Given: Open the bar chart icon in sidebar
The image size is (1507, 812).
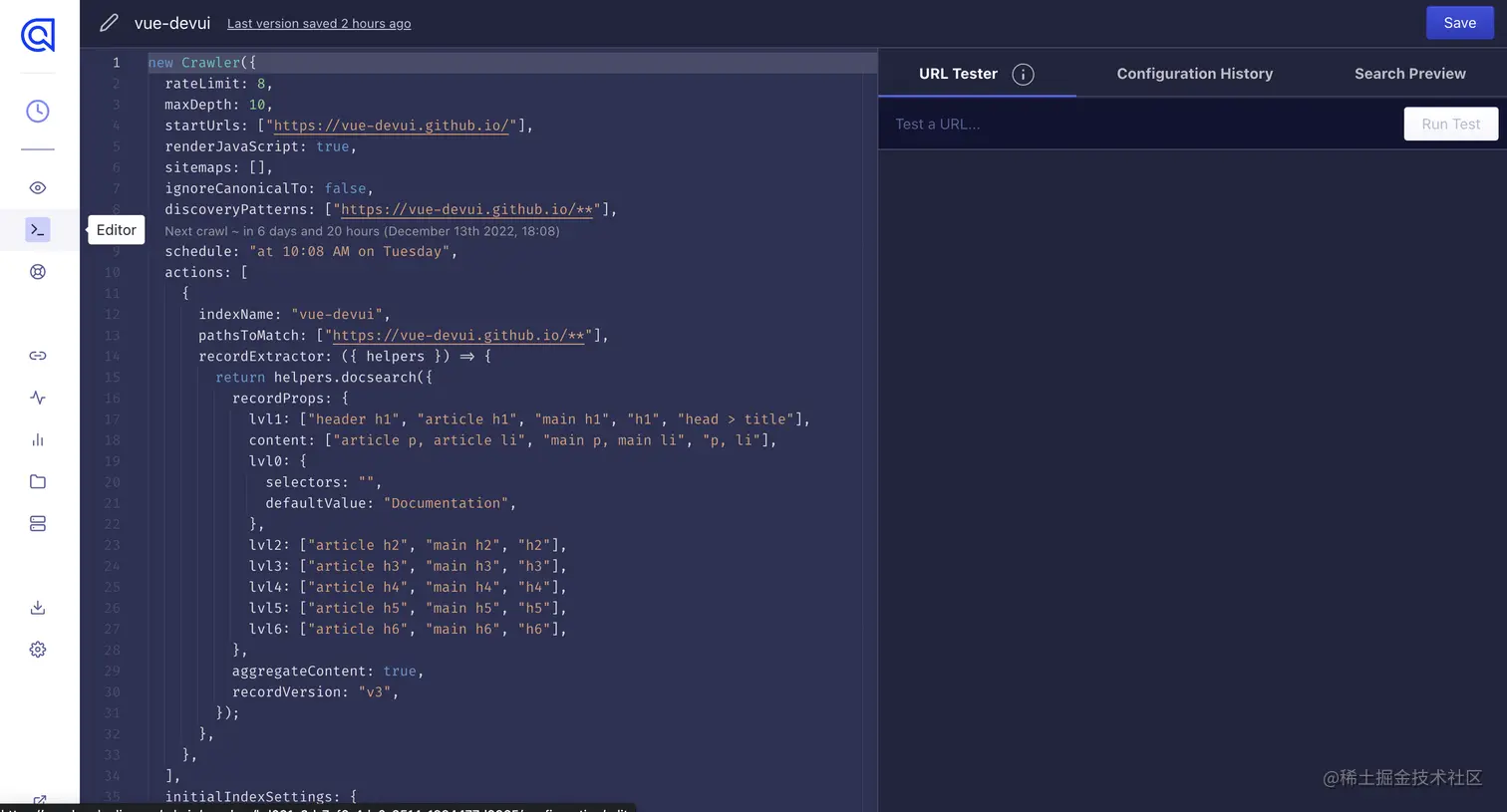Looking at the screenshot, I should [x=38, y=439].
